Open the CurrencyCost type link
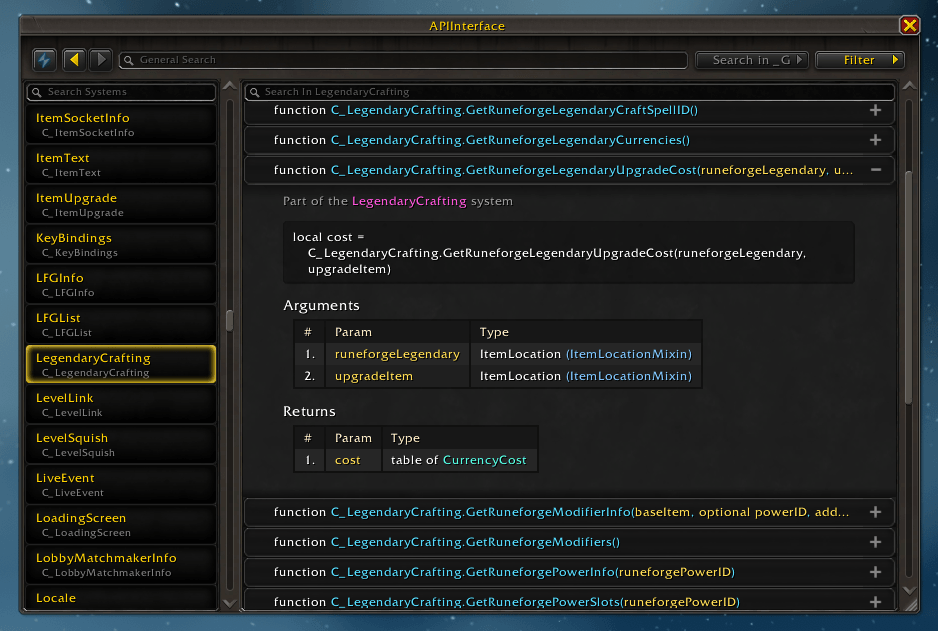The height and width of the screenshot is (631, 938). [485, 460]
